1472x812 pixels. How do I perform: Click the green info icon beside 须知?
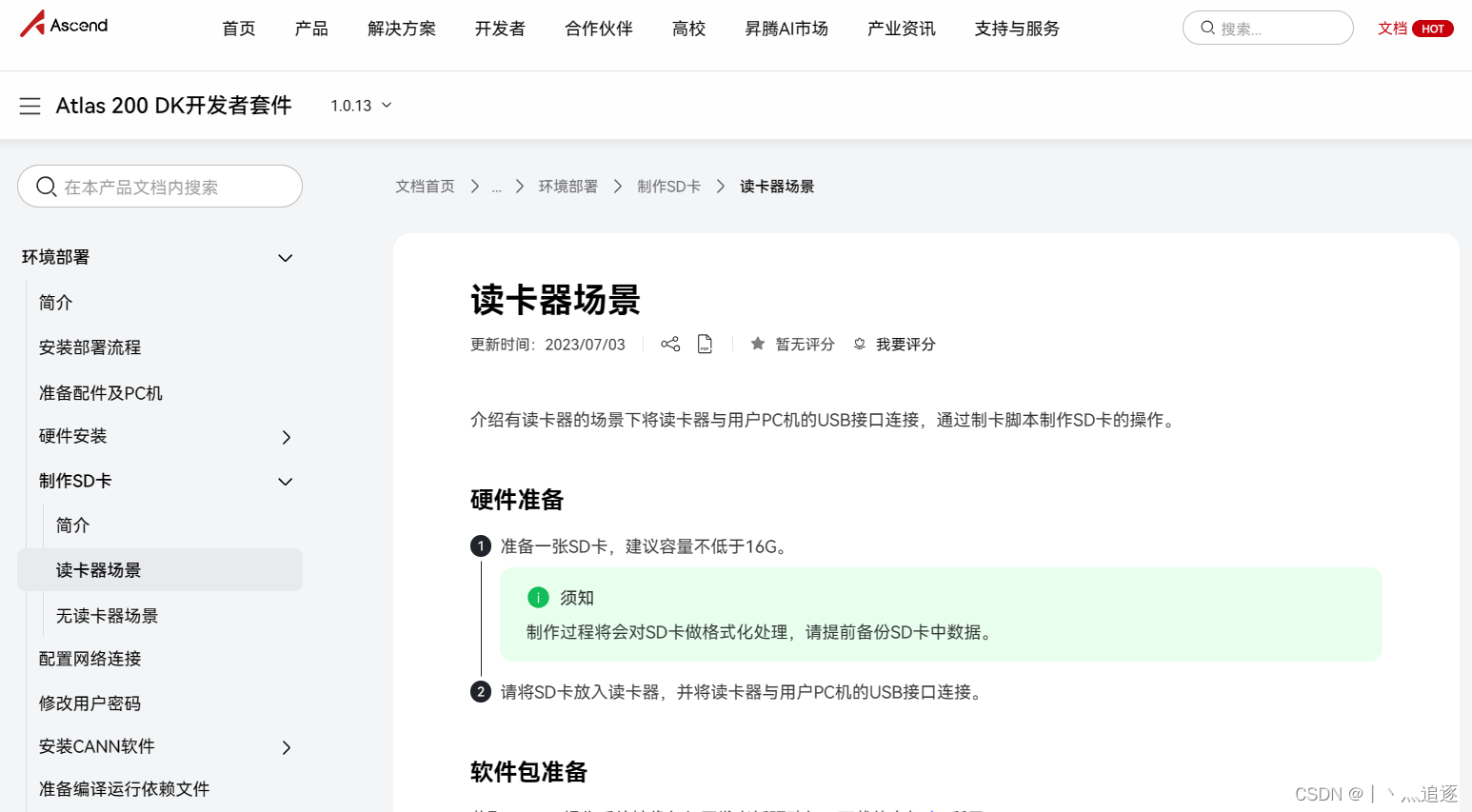[x=538, y=597]
